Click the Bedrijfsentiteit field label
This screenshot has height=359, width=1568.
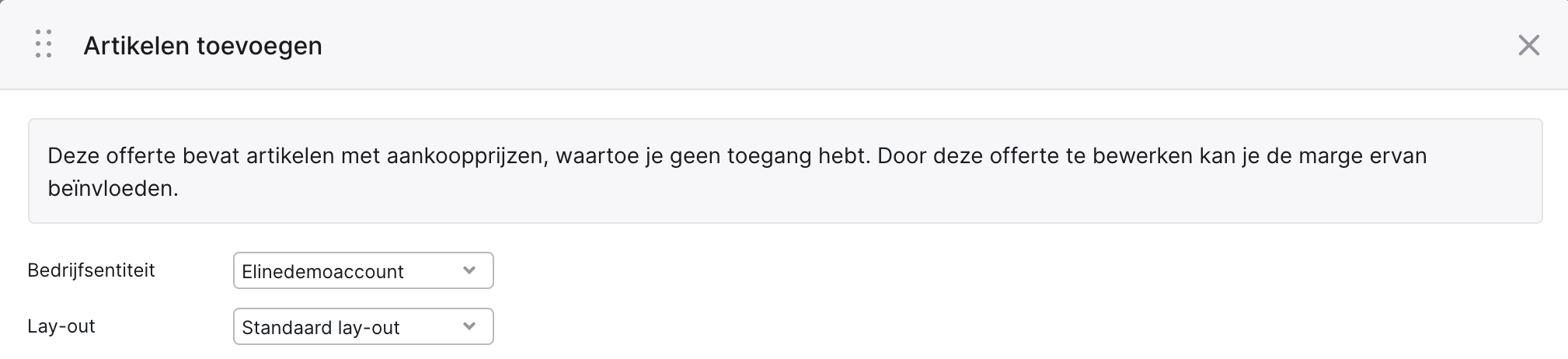(92, 270)
